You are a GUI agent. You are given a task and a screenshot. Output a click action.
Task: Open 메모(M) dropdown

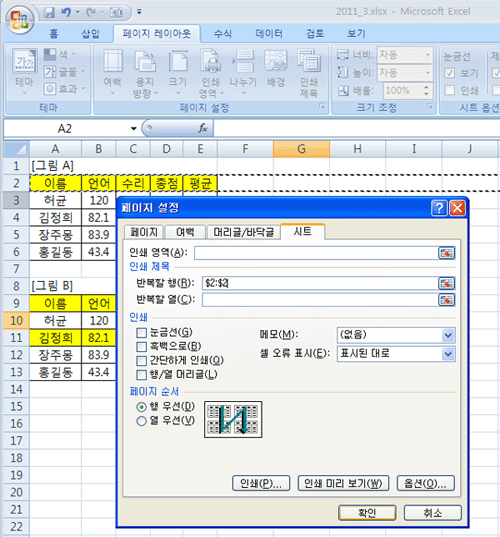[448, 335]
